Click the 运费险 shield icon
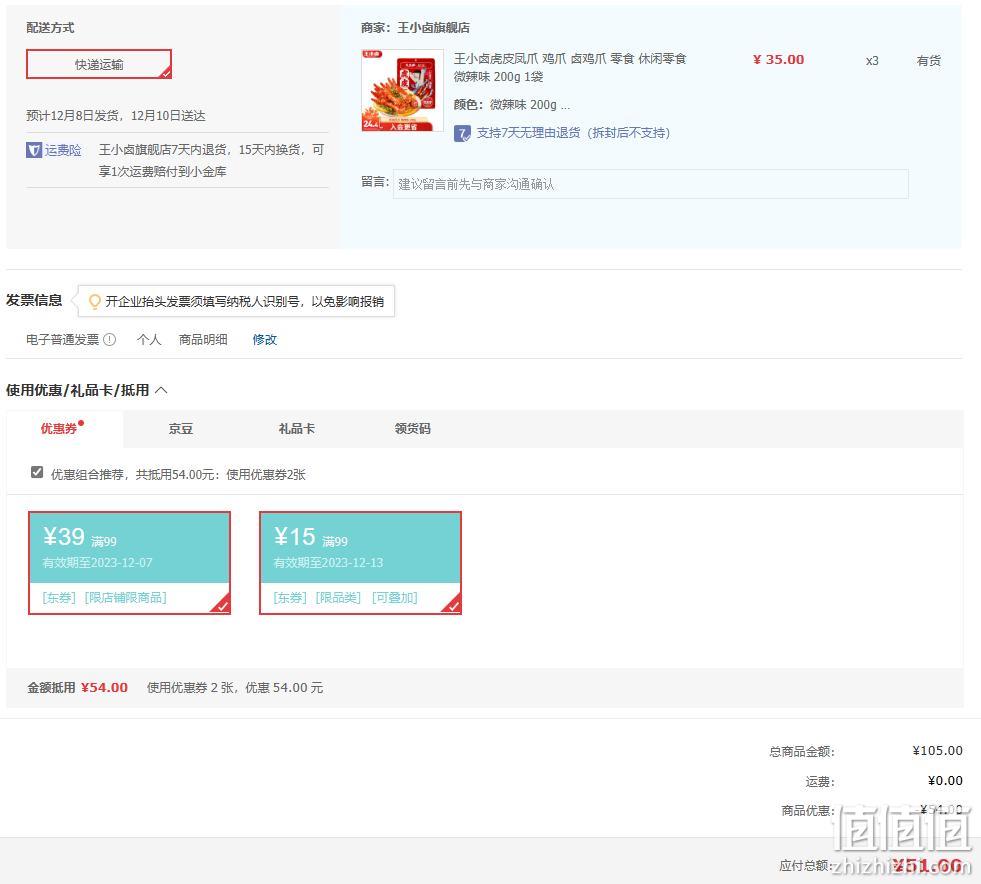 tap(34, 150)
